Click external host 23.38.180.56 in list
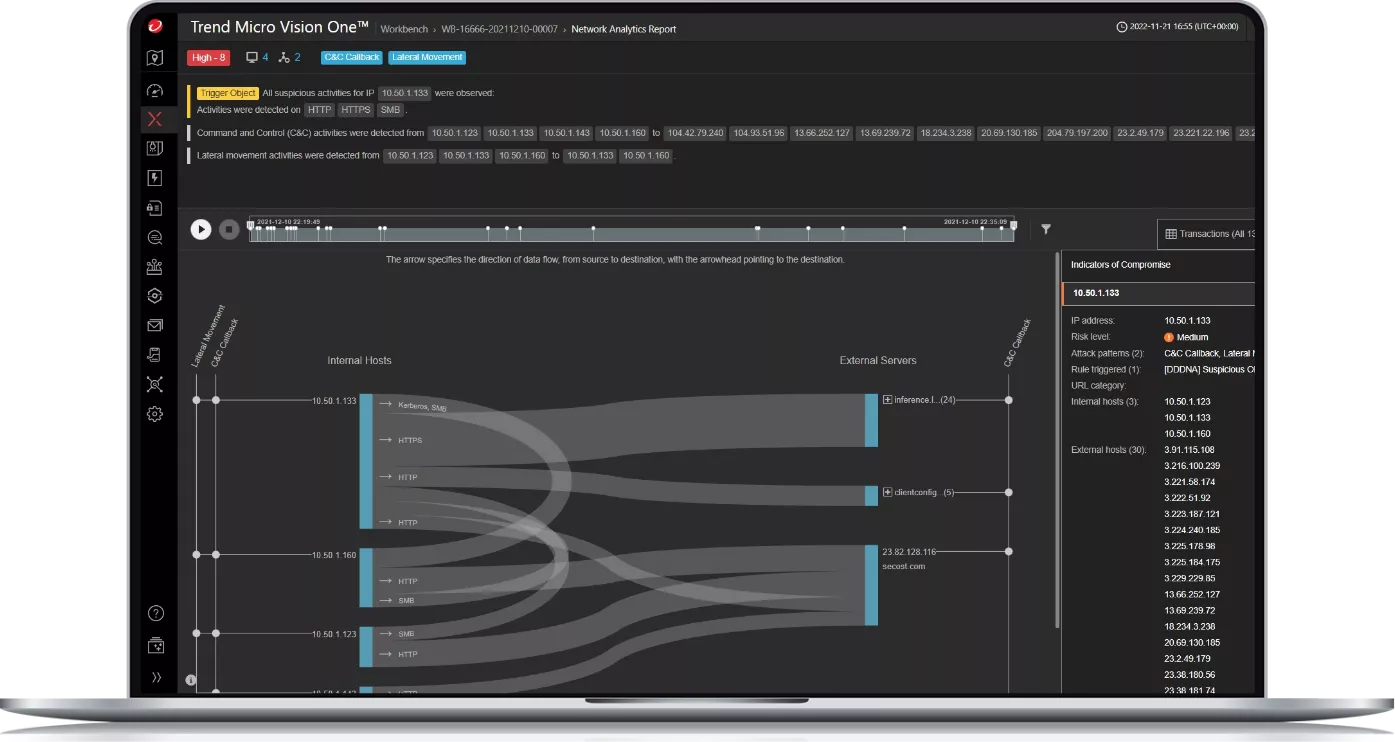The width and height of the screenshot is (1395, 742). (x=1189, y=675)
